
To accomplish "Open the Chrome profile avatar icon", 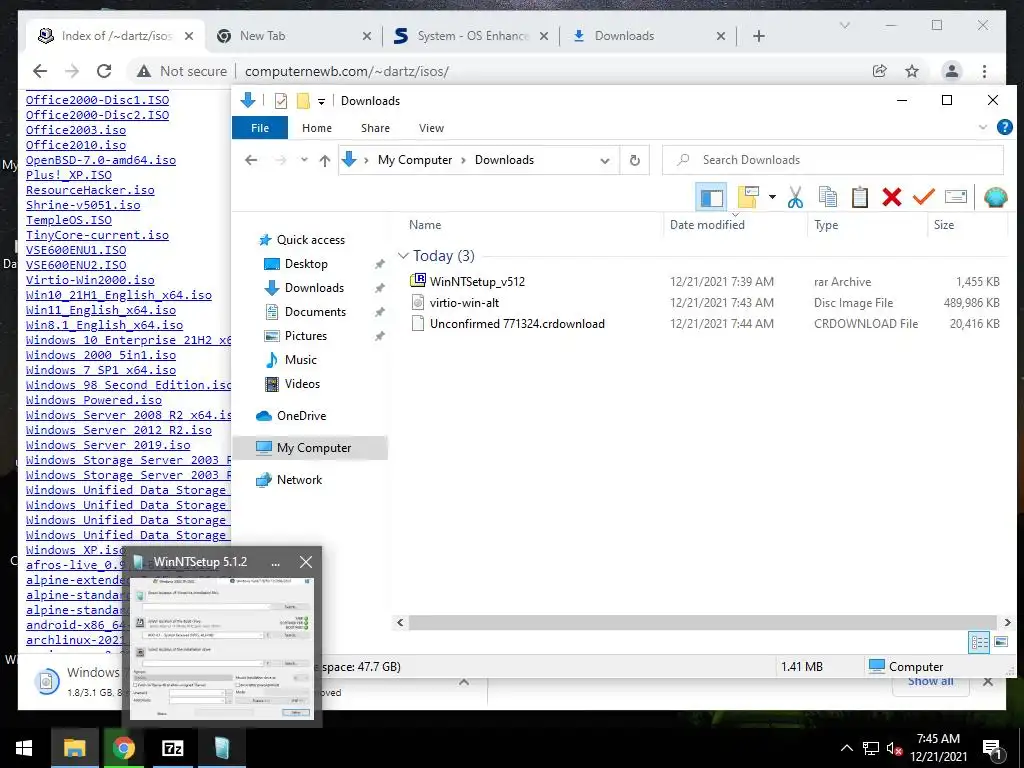I will pos(952,71).
